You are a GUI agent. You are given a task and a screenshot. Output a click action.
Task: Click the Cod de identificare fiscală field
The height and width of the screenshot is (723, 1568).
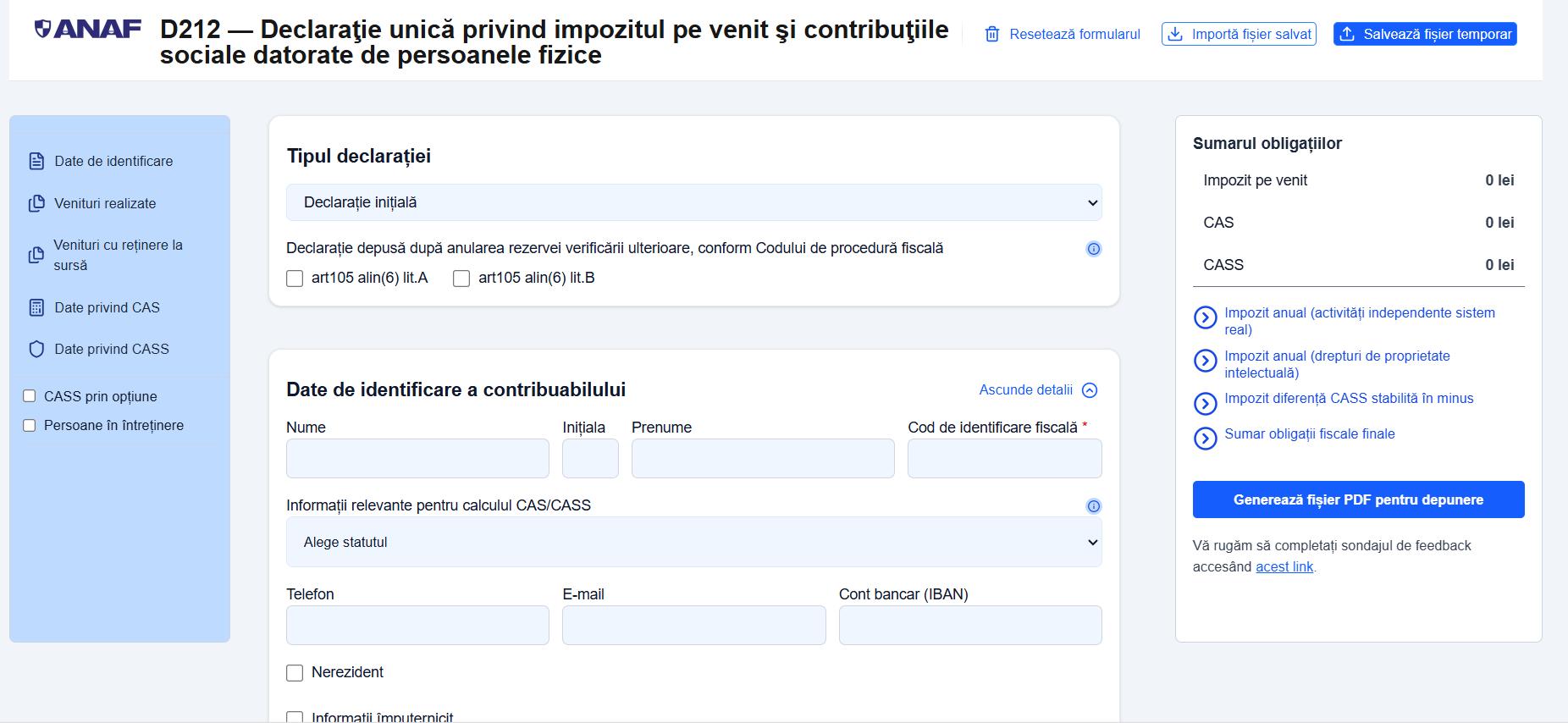coord(1004,459)
